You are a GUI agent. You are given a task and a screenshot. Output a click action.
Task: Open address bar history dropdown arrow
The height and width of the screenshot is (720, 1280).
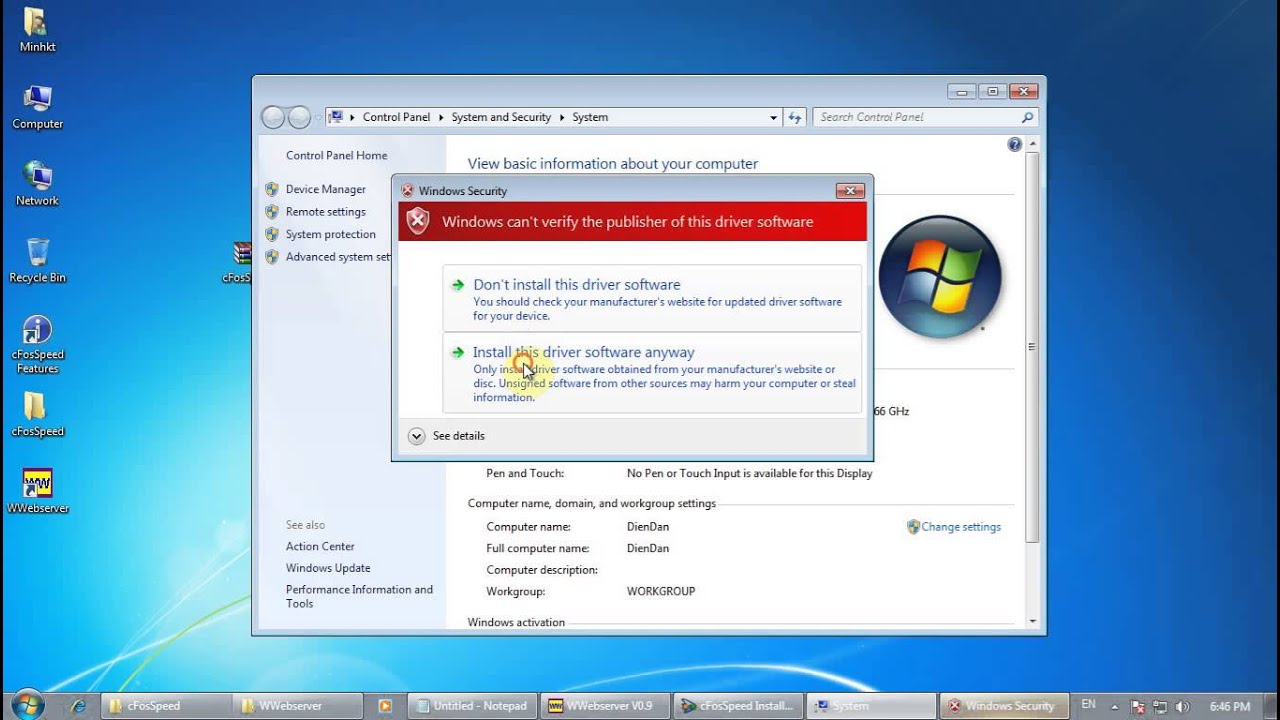(773, 117)
